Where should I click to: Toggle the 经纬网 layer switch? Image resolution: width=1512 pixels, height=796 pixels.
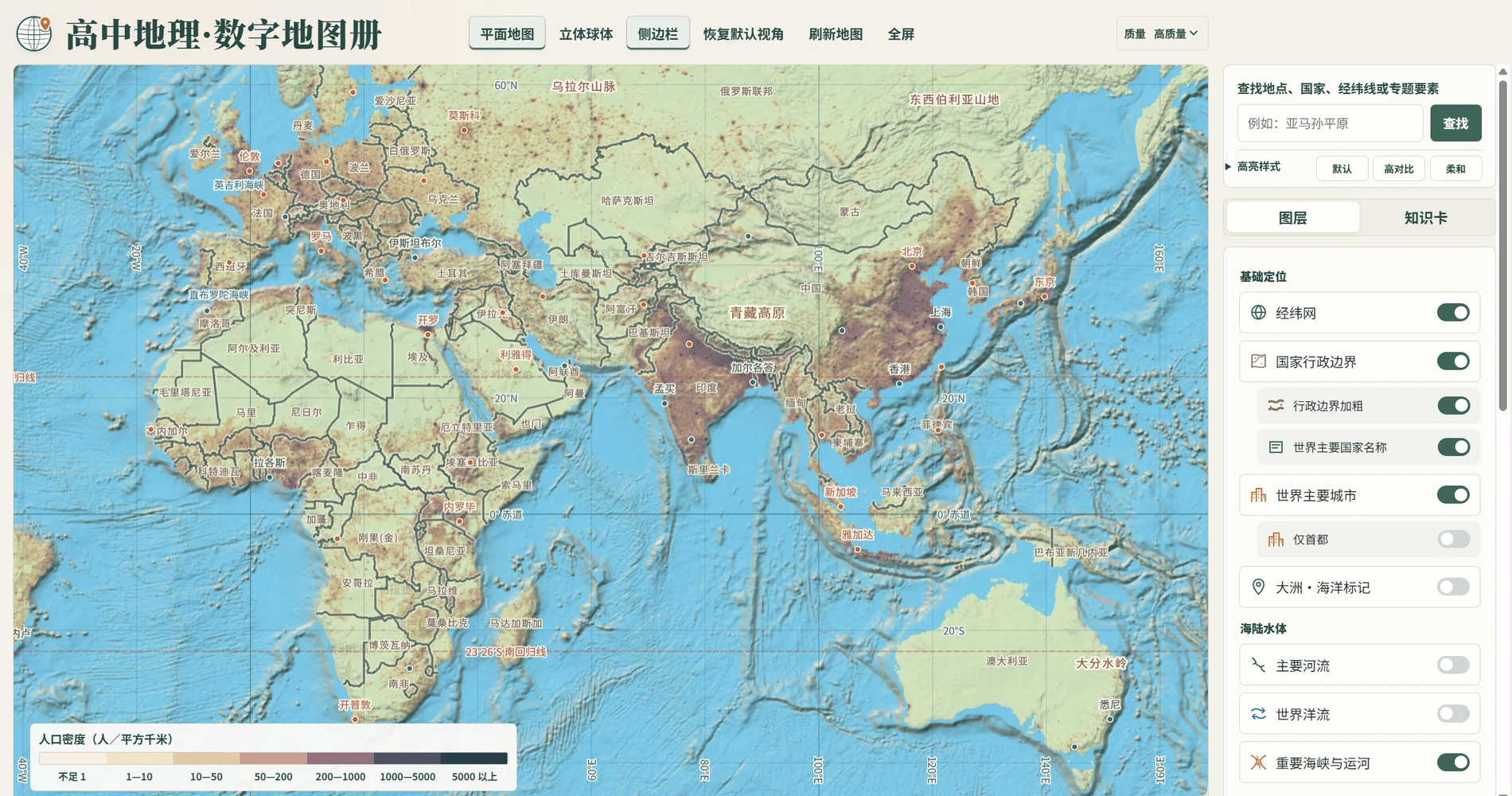(1453, 313)
